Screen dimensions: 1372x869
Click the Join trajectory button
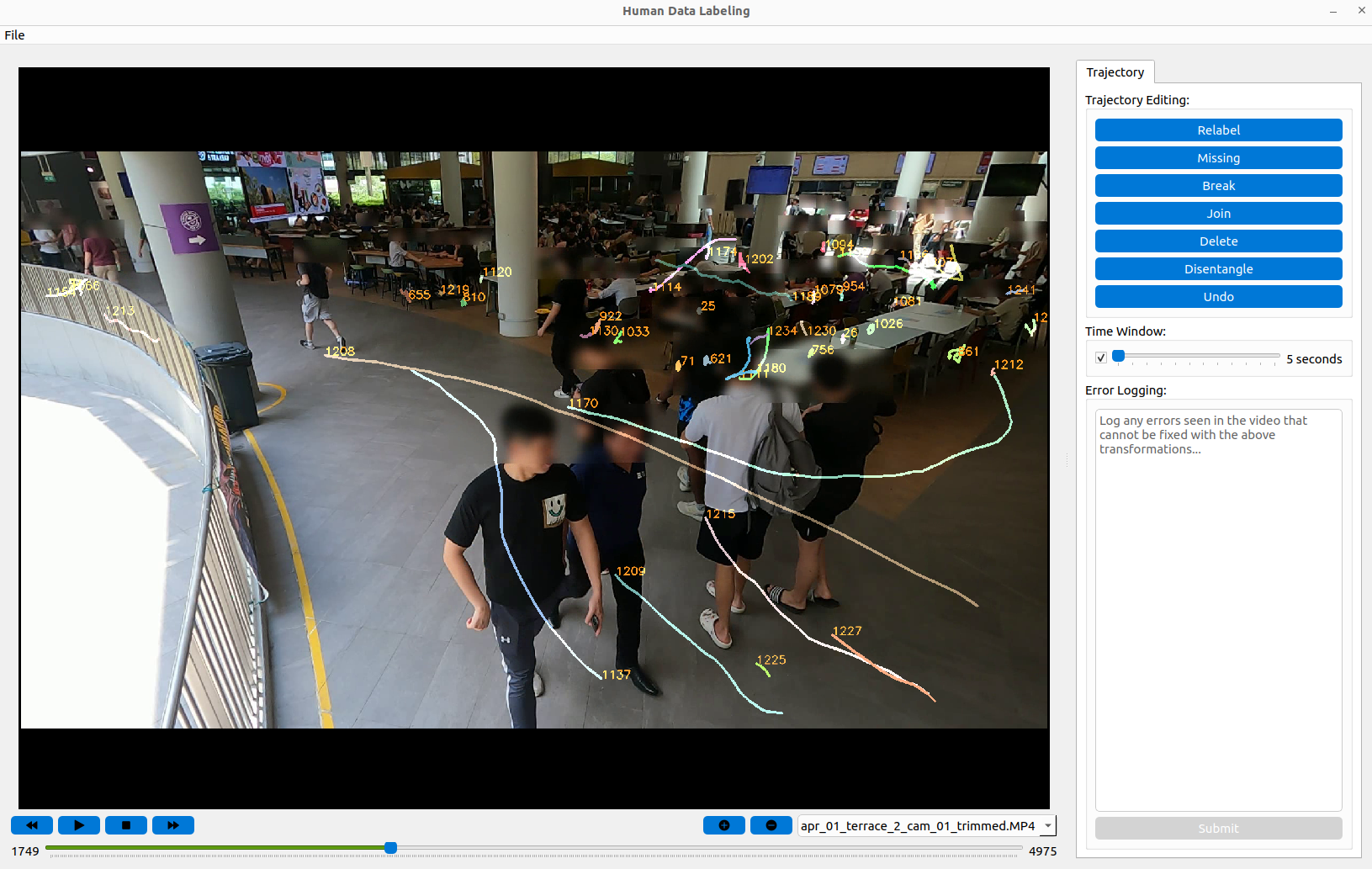pyautogui.click(x=1218, y=214)
